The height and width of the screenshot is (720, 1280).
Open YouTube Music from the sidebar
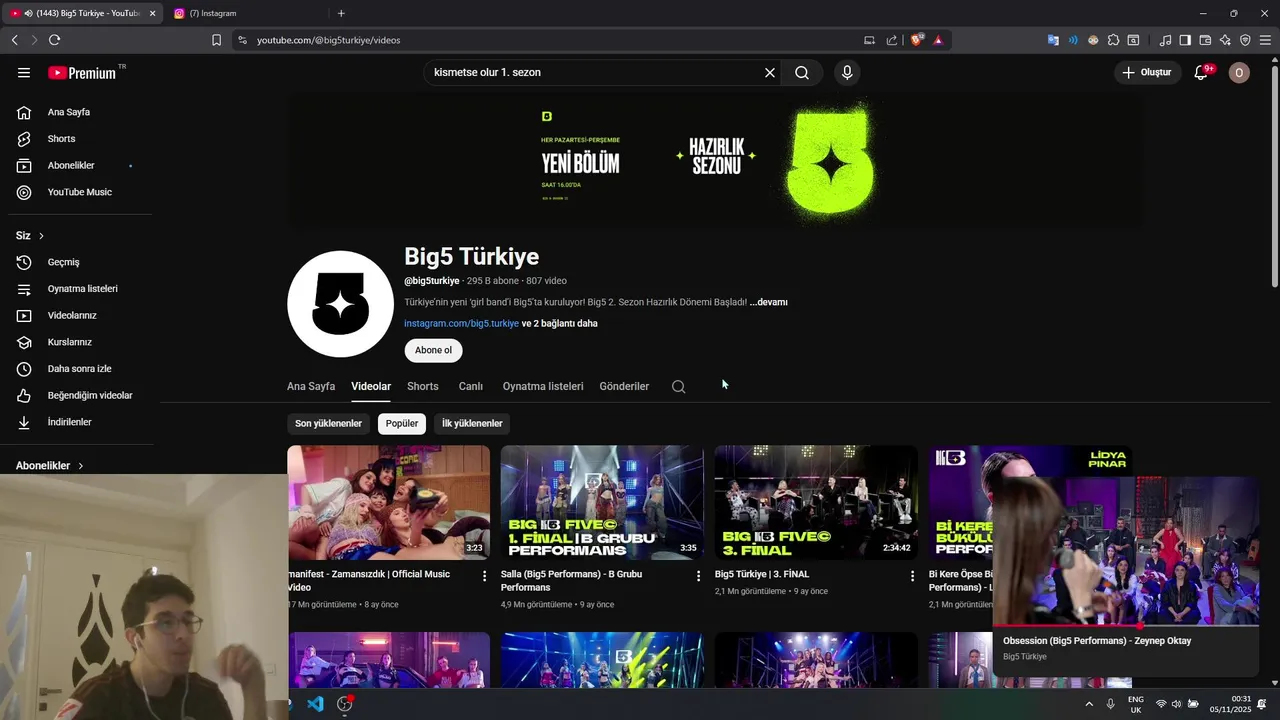[x=80, y=192]
